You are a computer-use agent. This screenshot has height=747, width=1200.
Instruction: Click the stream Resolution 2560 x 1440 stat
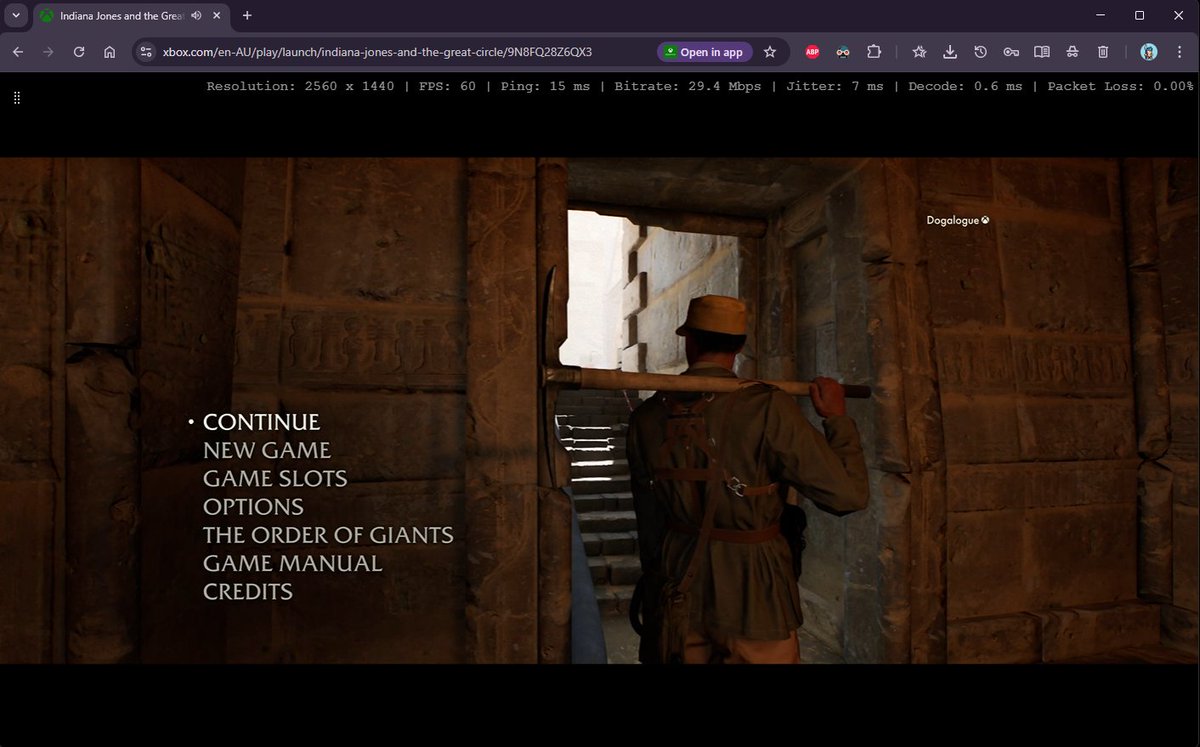pos(300,86)
